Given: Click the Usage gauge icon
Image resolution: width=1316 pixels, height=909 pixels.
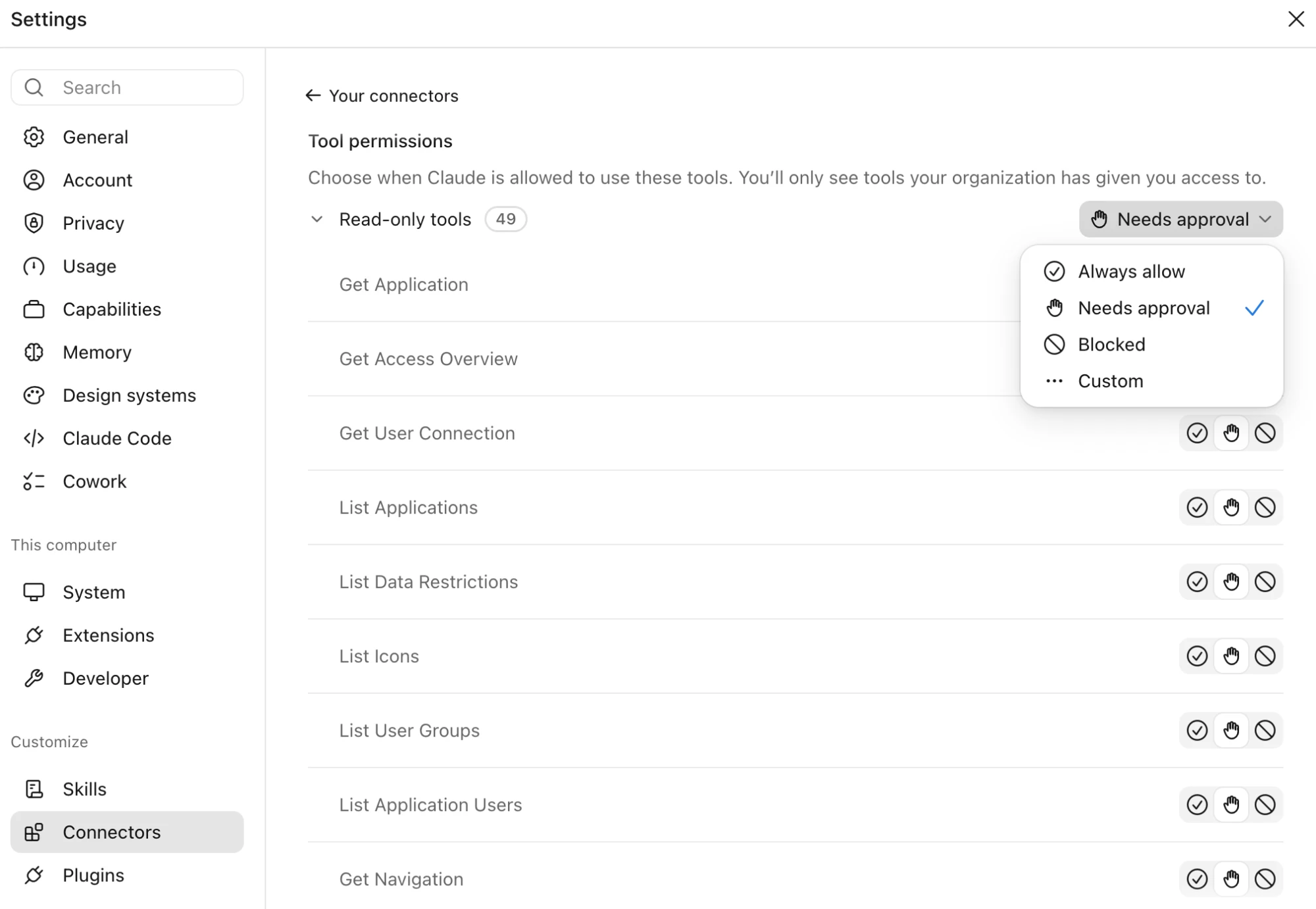Looking at the screenshot, I should point(34,266).
